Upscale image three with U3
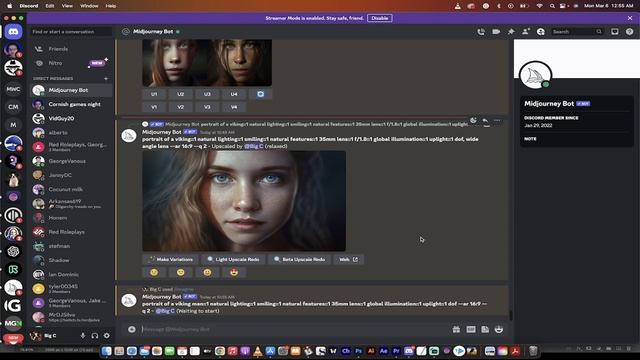This screenshot has height=360, width=640. point(207,94)
